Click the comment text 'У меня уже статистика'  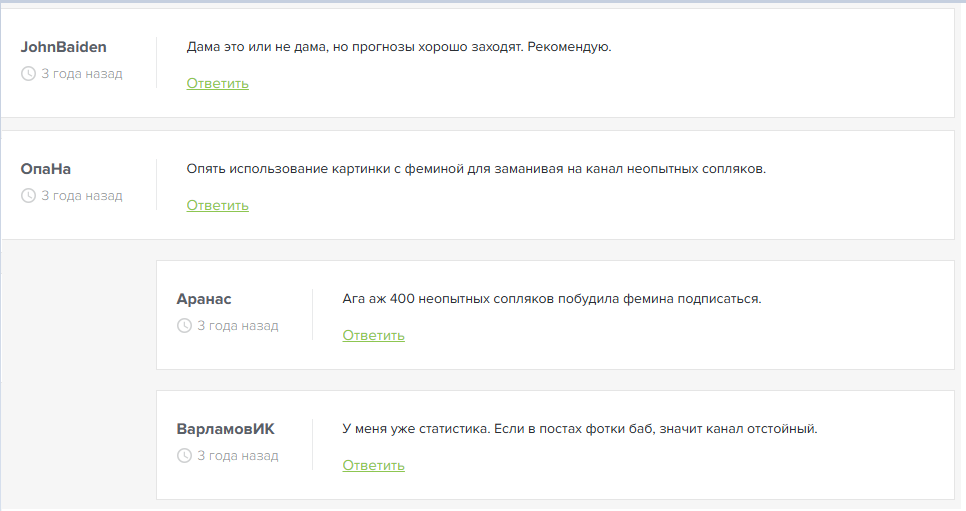click(x=579, y=429)
